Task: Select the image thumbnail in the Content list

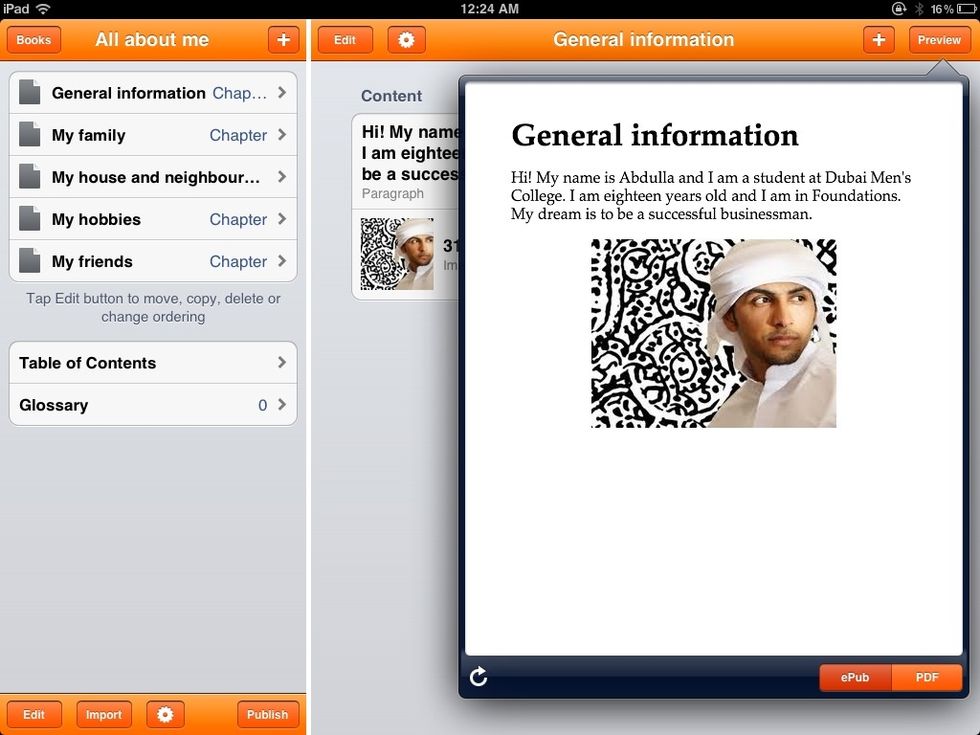Action: coord(397,254)
